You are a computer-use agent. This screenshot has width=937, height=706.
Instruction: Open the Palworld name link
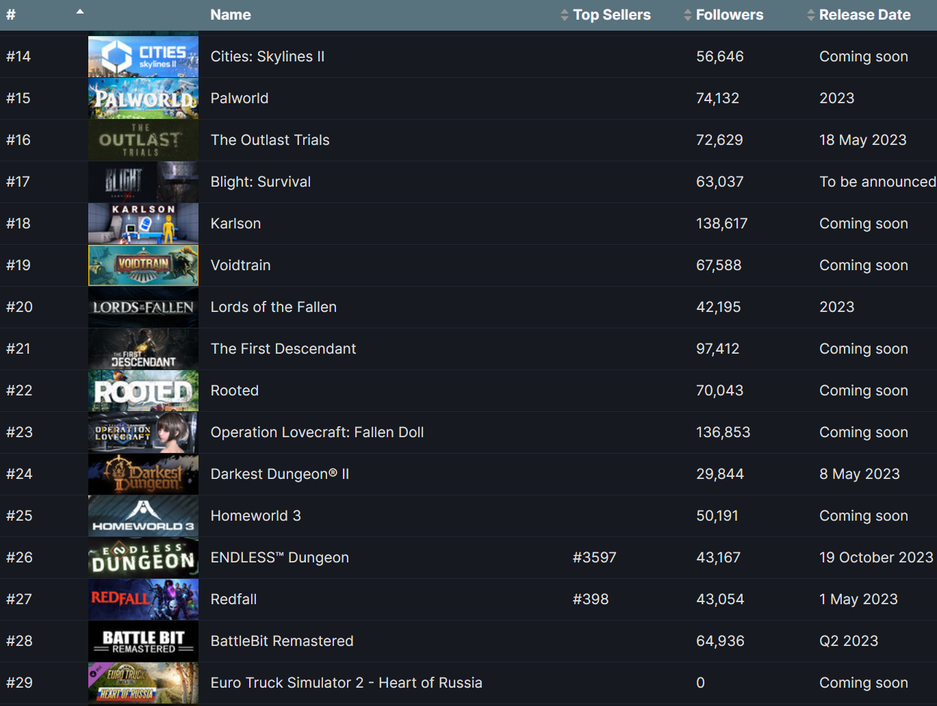(239, 99)
